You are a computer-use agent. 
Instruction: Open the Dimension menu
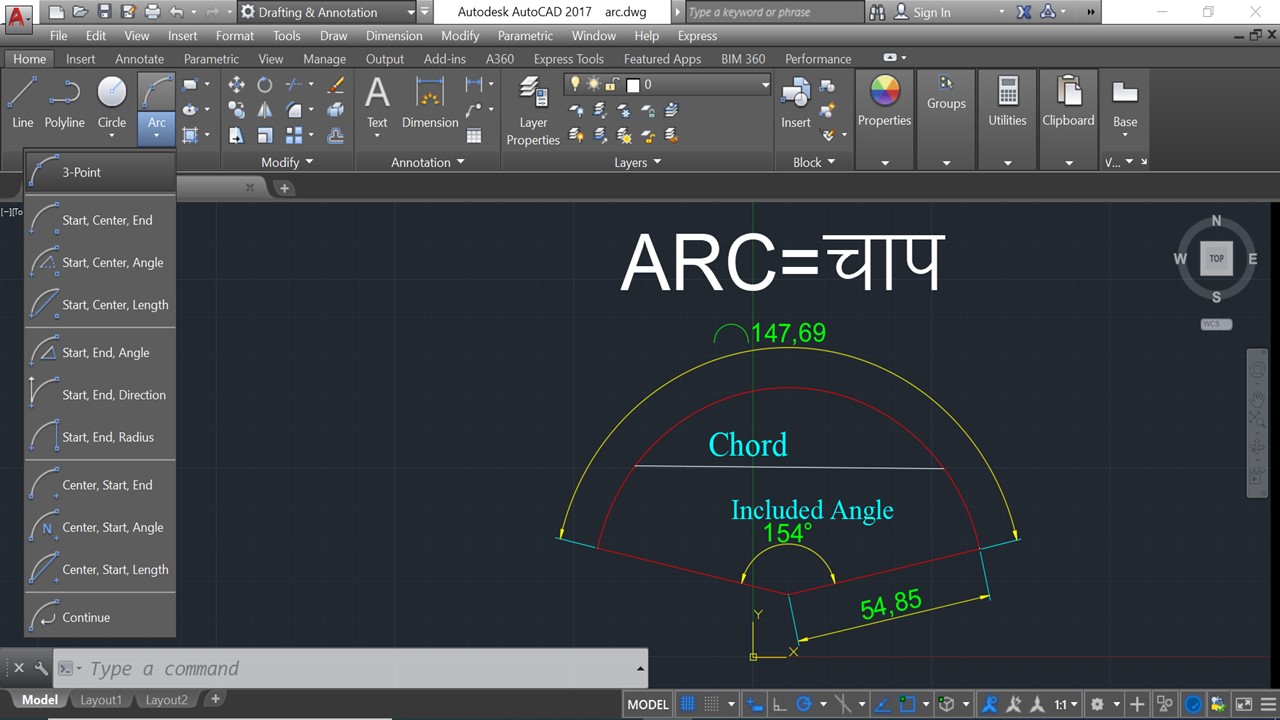(x=393, y=36)
